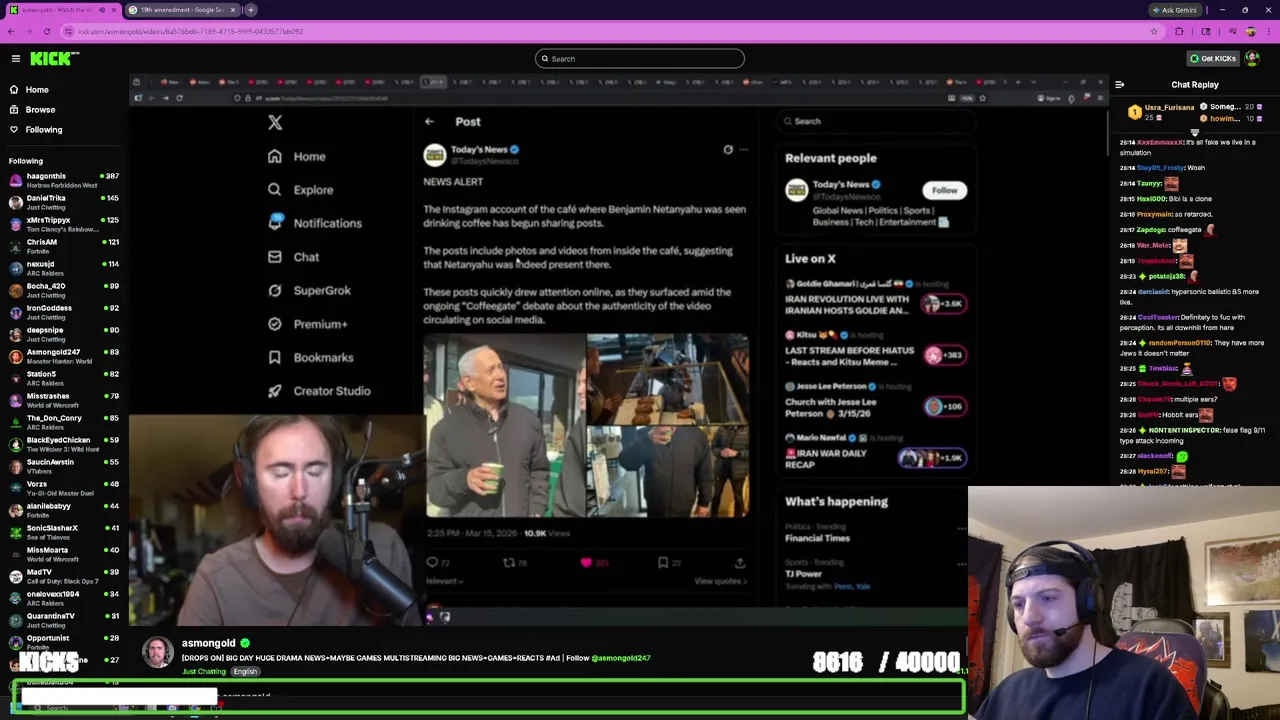Switch to the 19th amendment Google tab

pos(183,10)
